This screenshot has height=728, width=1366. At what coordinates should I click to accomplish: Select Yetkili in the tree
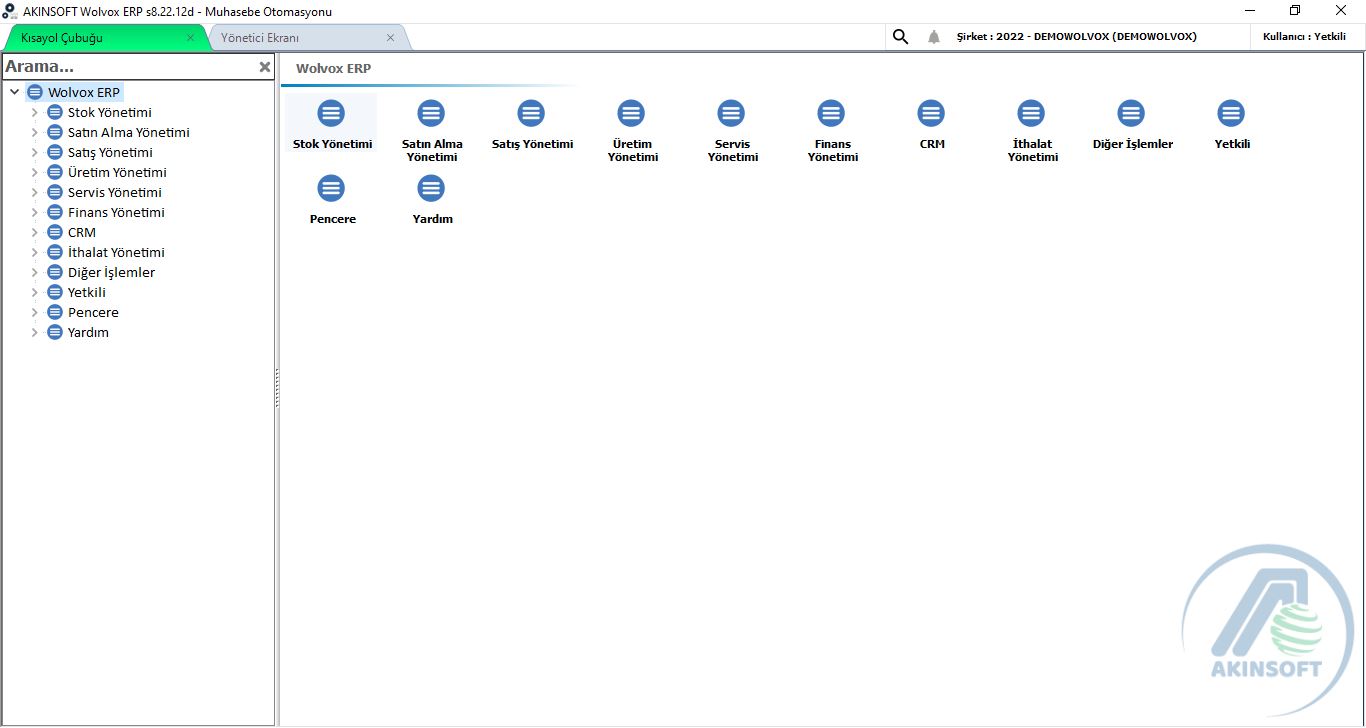(x=87, y=292)
